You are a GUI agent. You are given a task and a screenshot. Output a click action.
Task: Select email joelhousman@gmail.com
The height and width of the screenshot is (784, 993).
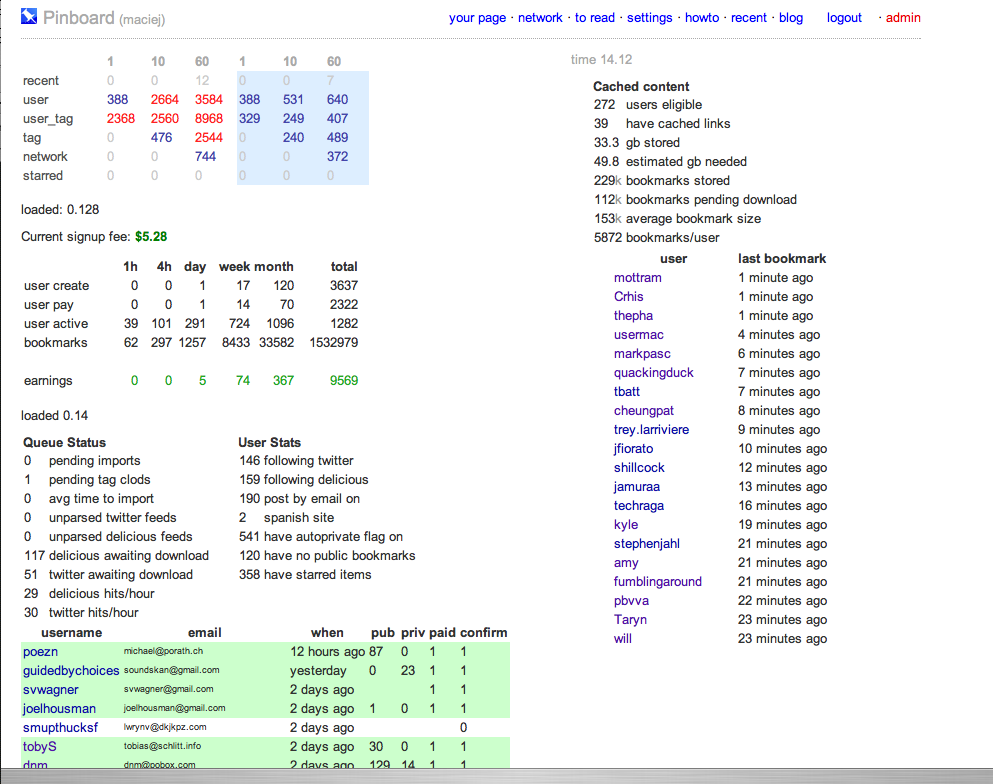174,708
